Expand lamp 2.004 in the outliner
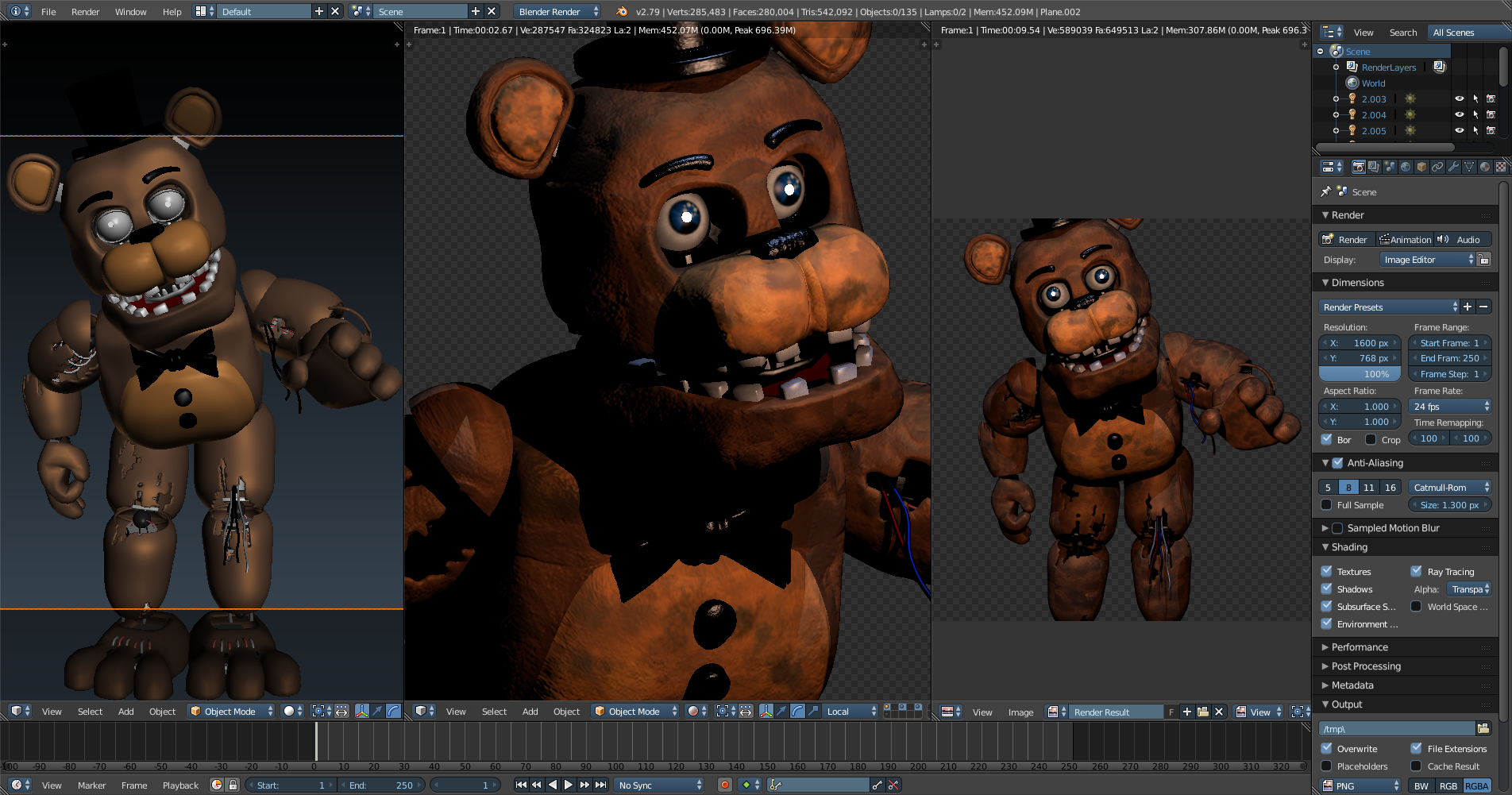 [x=1336, y=114]
